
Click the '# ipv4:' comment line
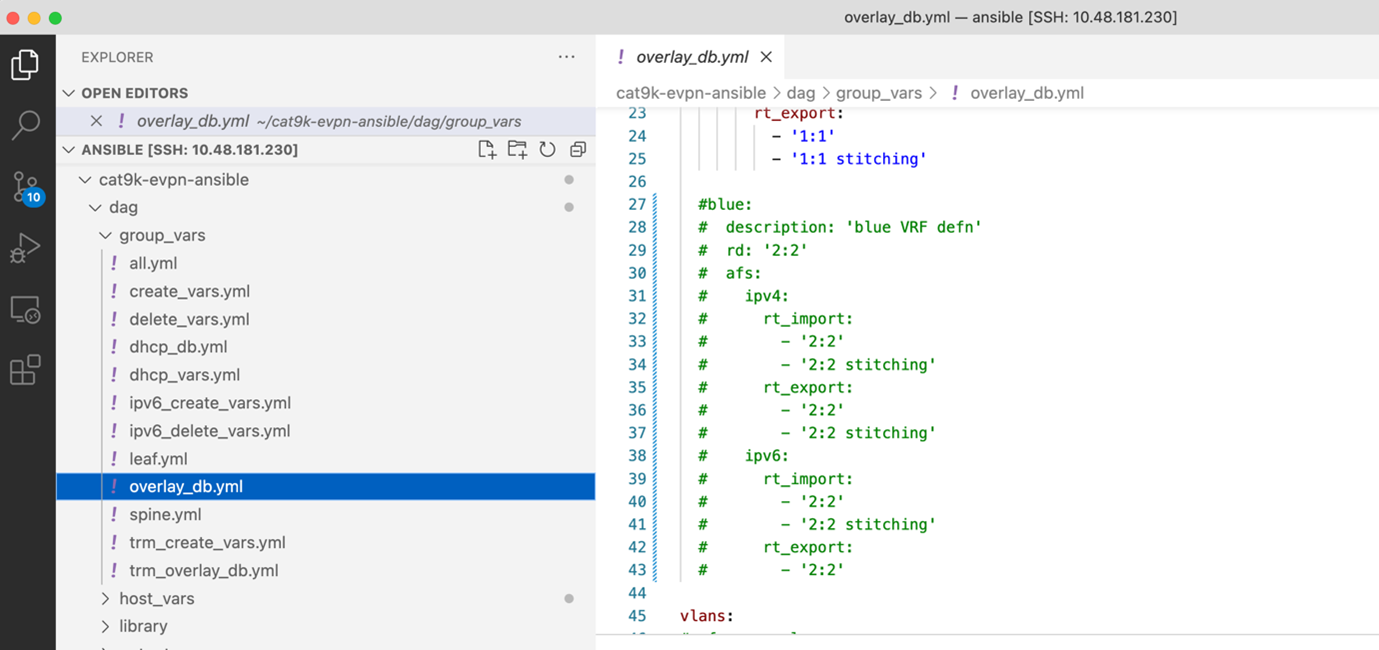(x=744, y=296)
